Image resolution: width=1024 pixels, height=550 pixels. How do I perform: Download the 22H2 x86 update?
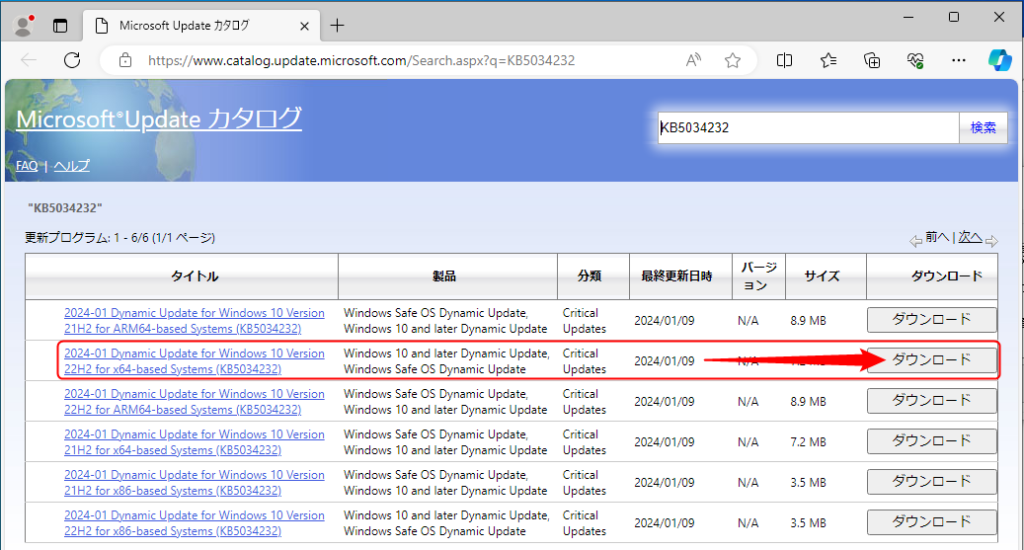click(x=932, y=523)
